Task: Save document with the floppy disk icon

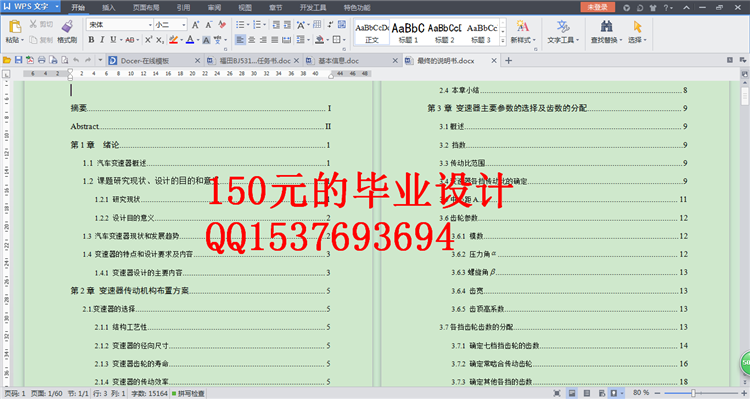Action: (18, 60)
